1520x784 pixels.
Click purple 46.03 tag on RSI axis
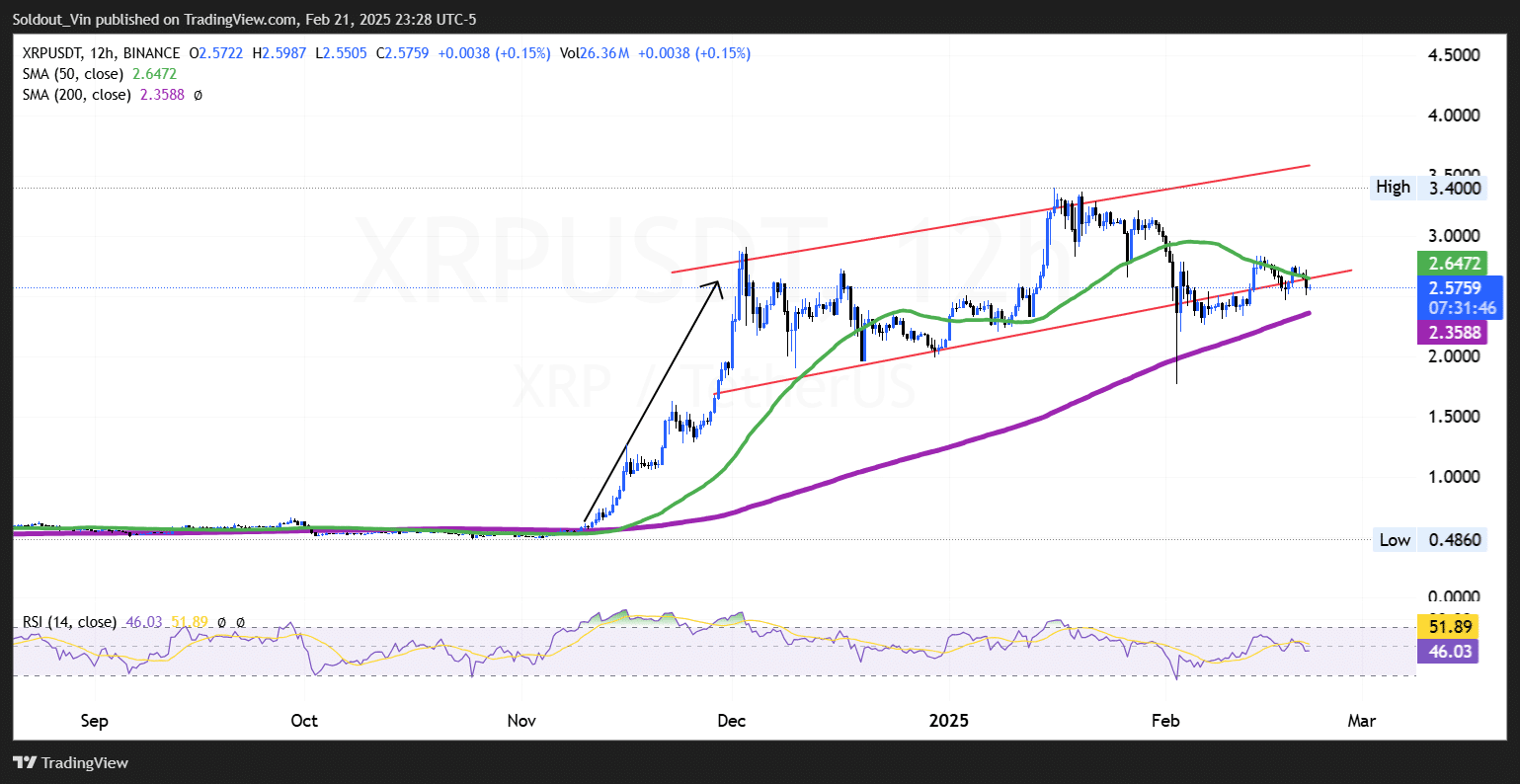click(1448, 651)
